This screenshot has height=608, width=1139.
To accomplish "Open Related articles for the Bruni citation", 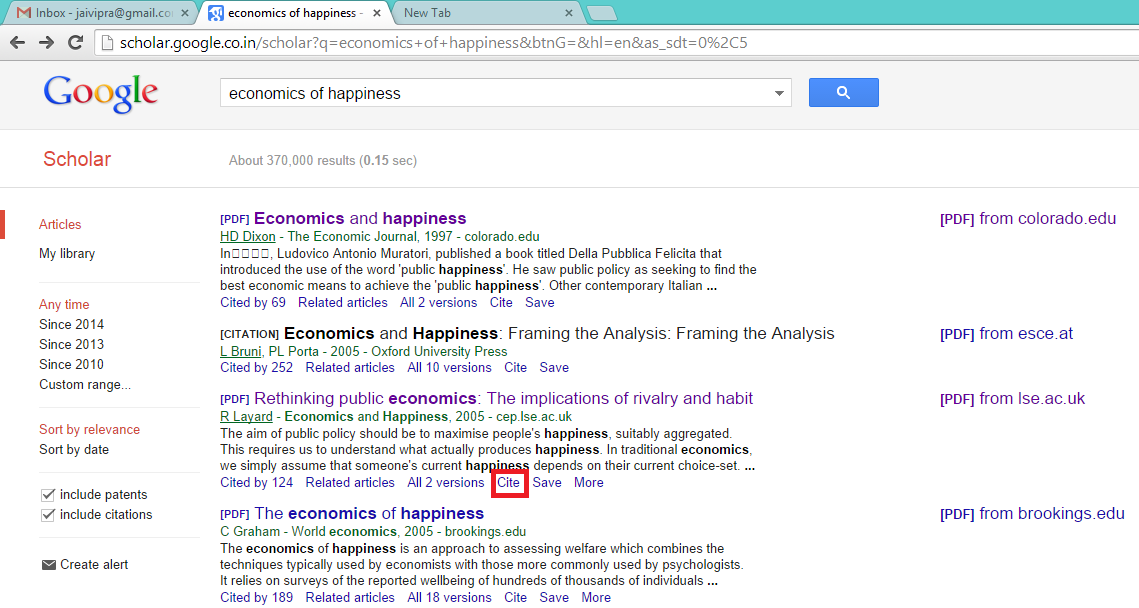I will click(x=350, y=368).
